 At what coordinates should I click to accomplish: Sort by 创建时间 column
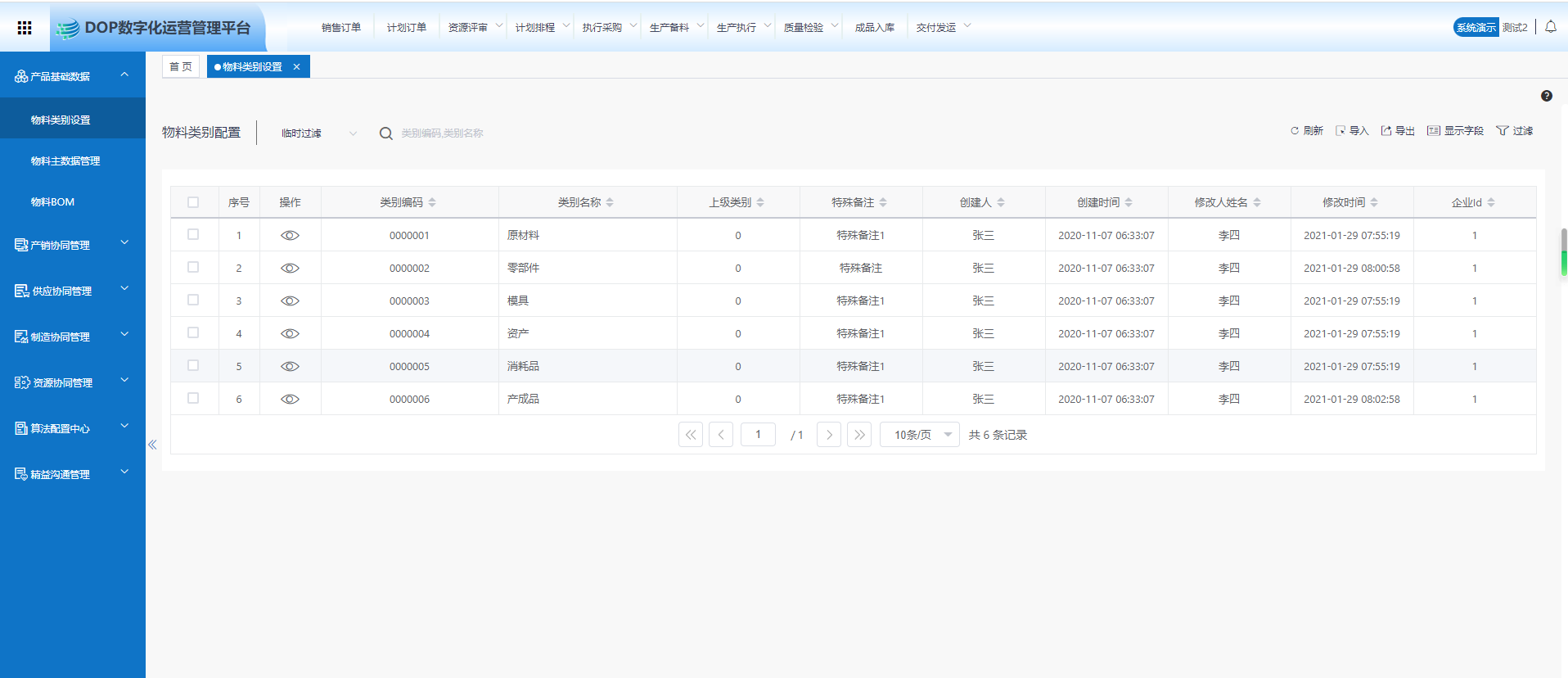(1129, 202)
